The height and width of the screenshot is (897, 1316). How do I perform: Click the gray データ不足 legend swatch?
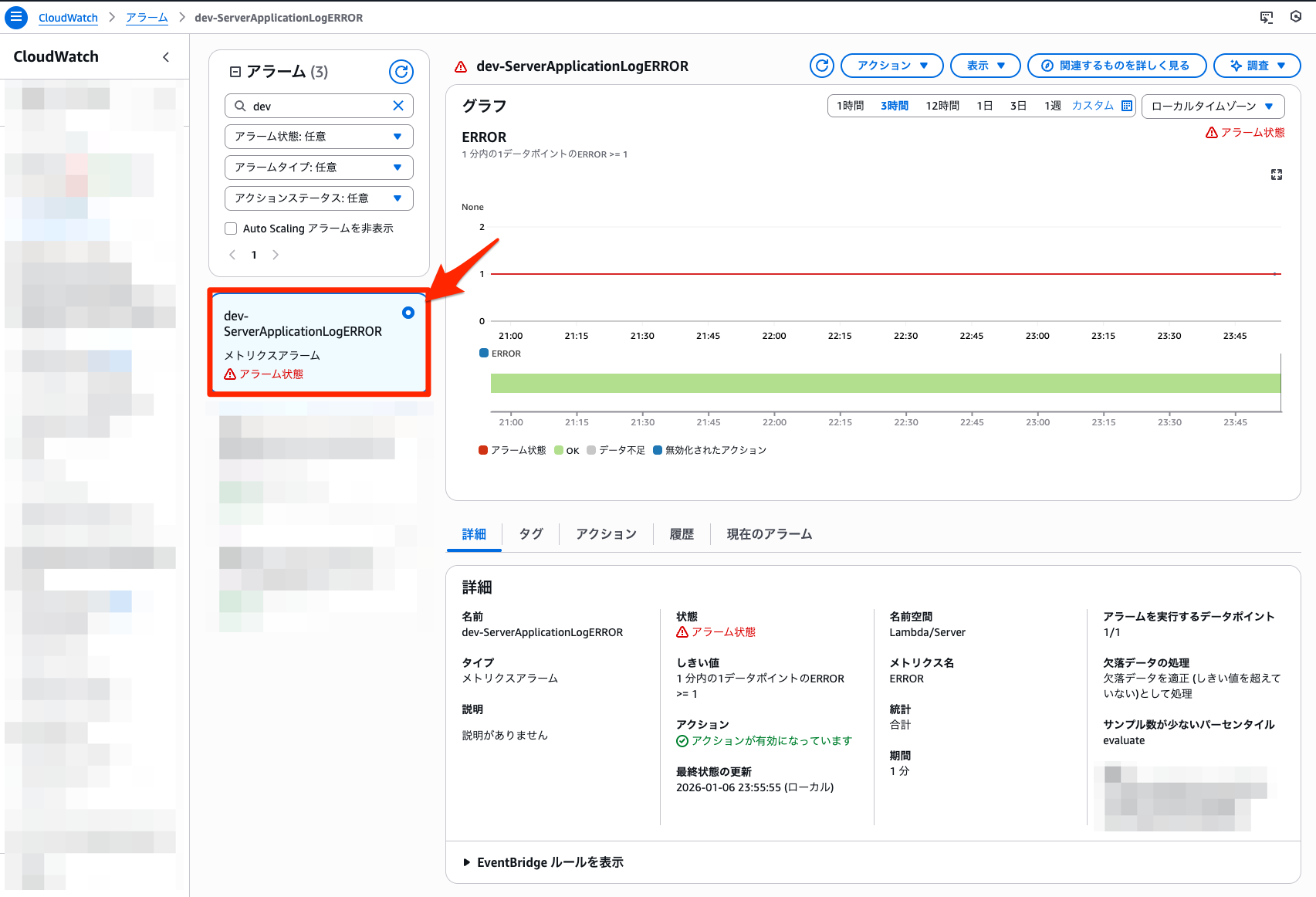[591, 450]
